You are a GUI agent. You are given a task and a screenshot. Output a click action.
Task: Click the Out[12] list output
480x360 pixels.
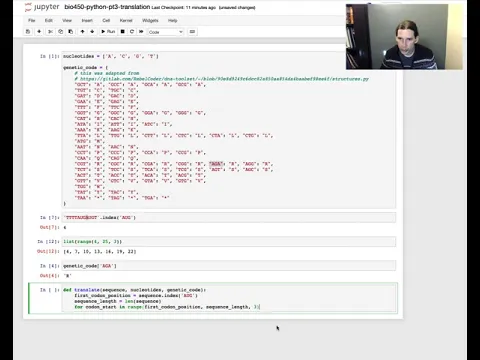point(100,251)
